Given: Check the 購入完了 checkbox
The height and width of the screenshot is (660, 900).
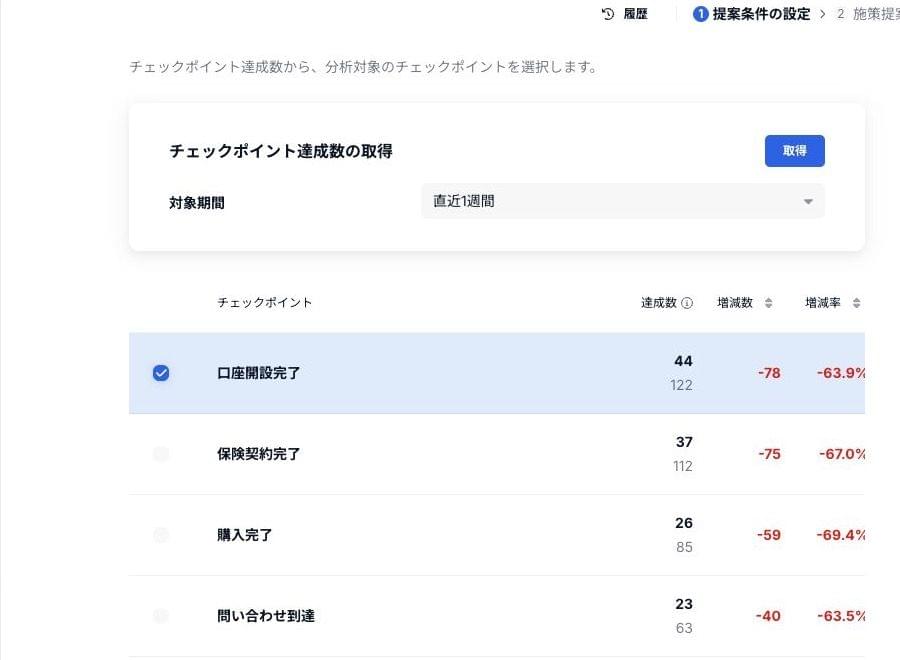Looking at the screenshot, I should click(161, 535).
